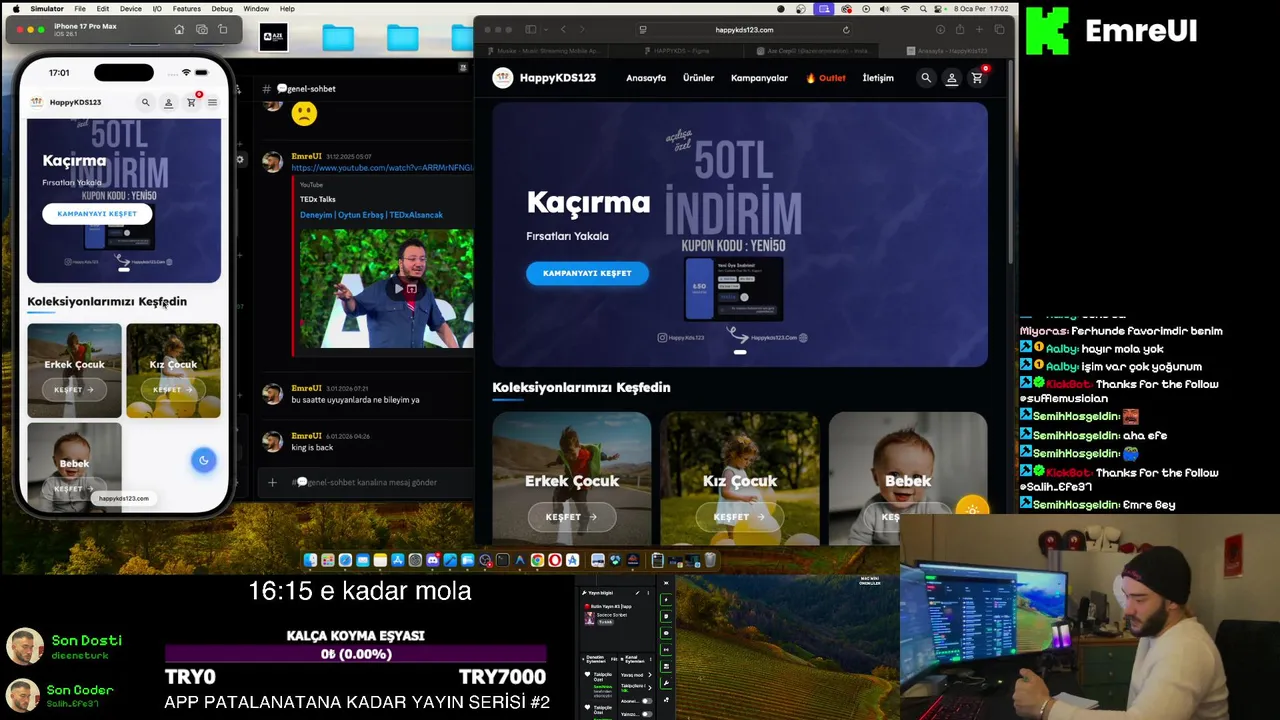
Task: Toggle Yalnızca switch in stream control panel
Action: pos(646,714)
